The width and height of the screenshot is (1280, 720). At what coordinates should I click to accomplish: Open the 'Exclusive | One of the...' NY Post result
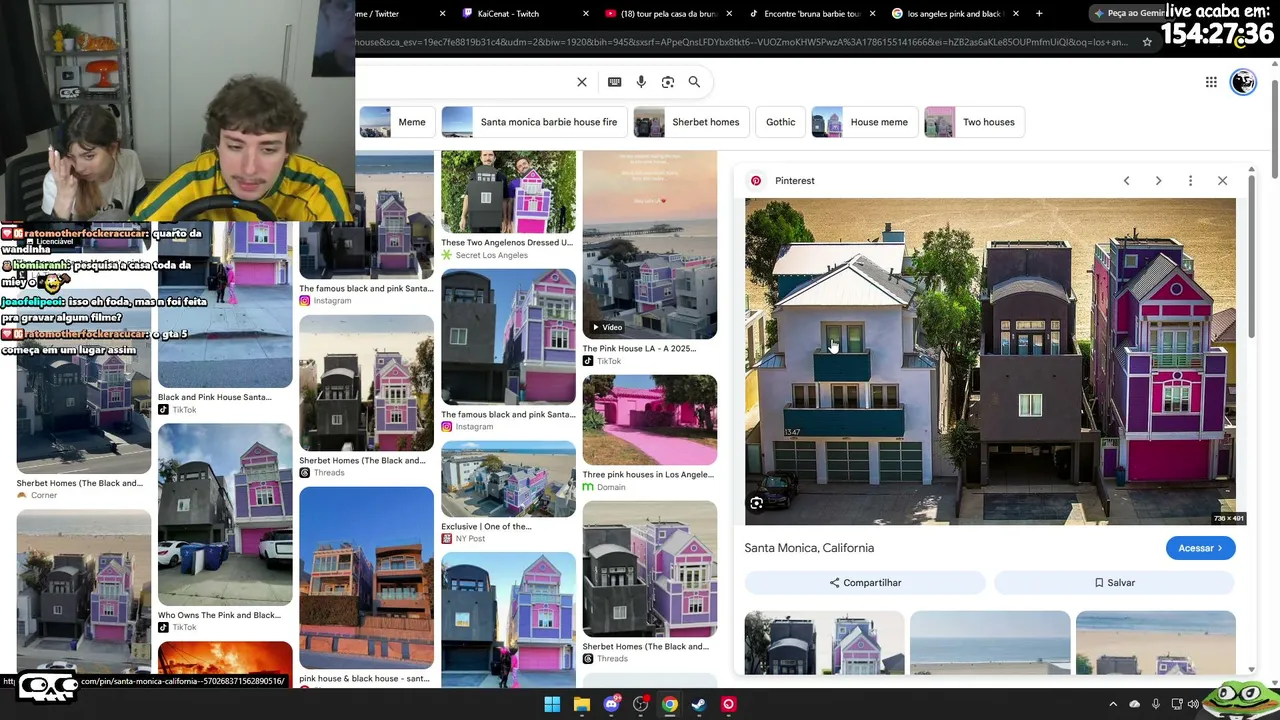coord(508,493)
